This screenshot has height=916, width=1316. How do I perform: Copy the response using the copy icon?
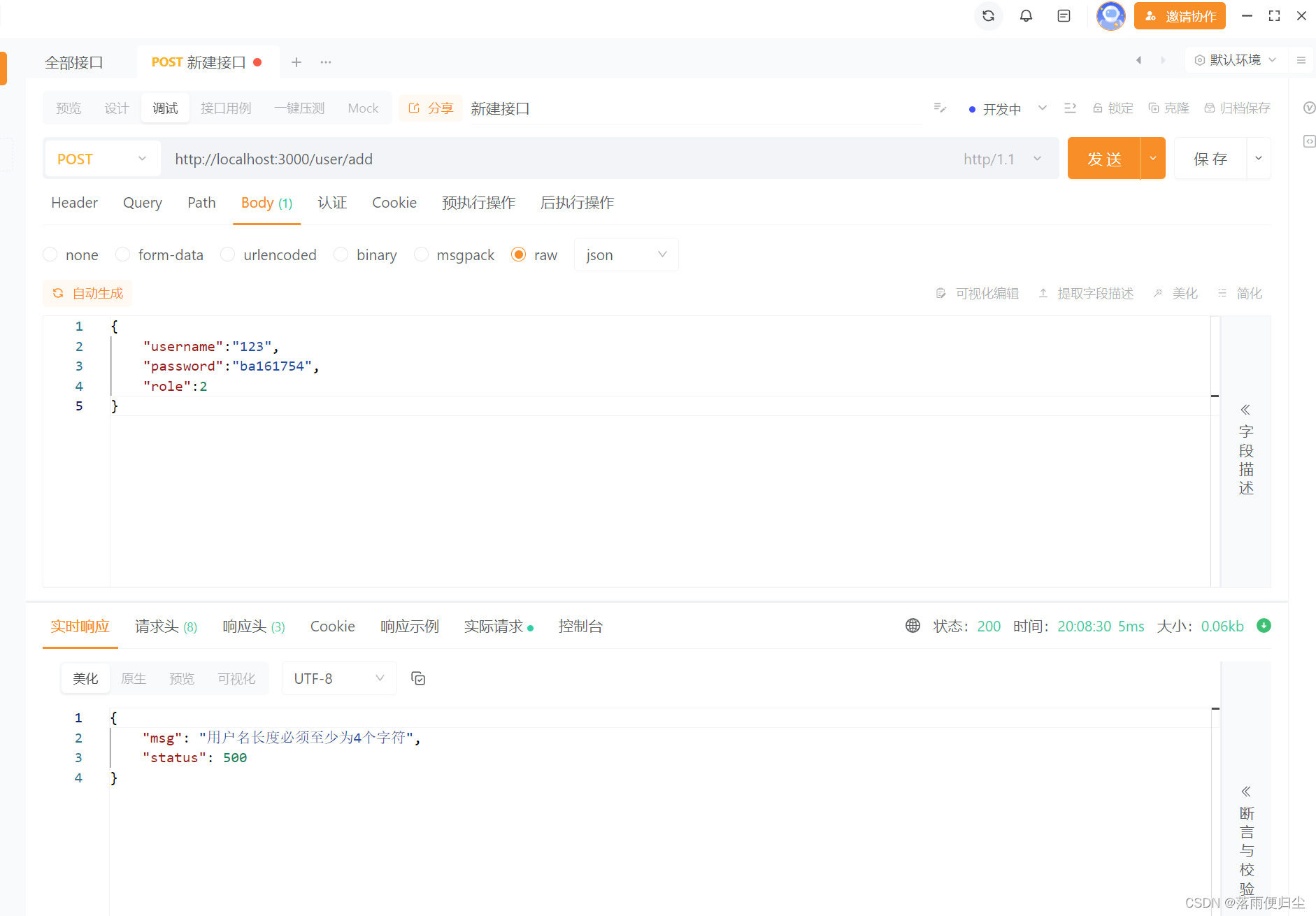(418, 678)
